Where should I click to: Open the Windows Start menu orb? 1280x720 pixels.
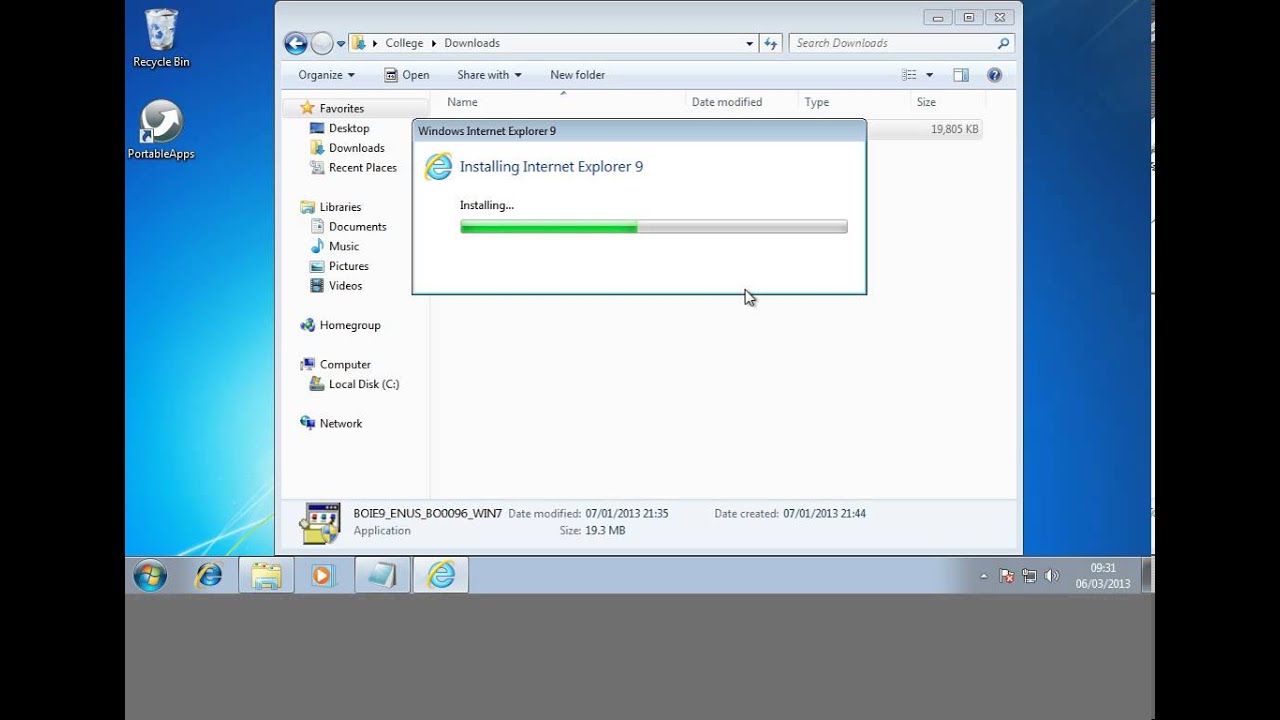tap(151, 576)
